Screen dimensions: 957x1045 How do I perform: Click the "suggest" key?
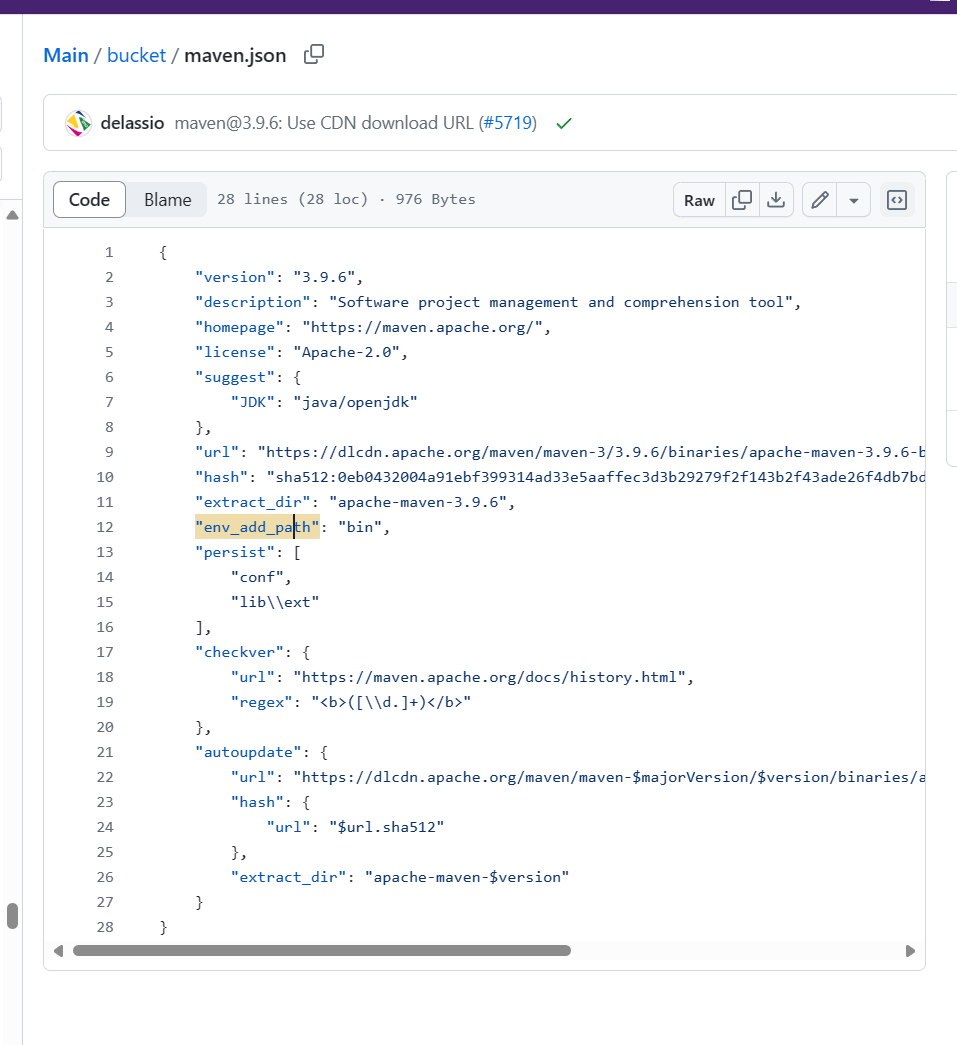tap(235, 377)
